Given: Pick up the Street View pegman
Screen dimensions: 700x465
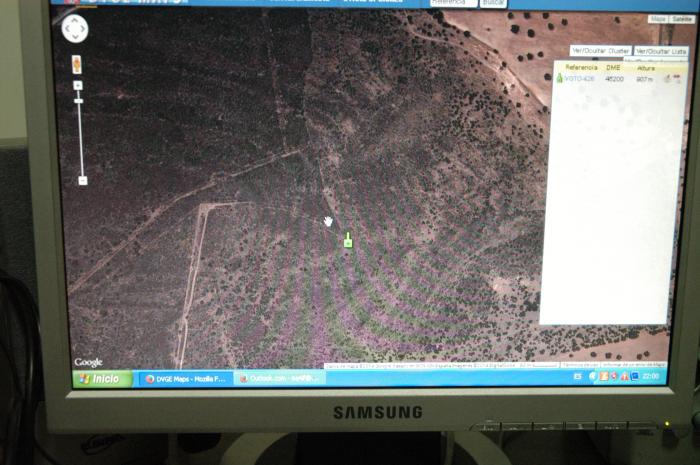Looking at the screenshot, I should click(x=77, y=65).
